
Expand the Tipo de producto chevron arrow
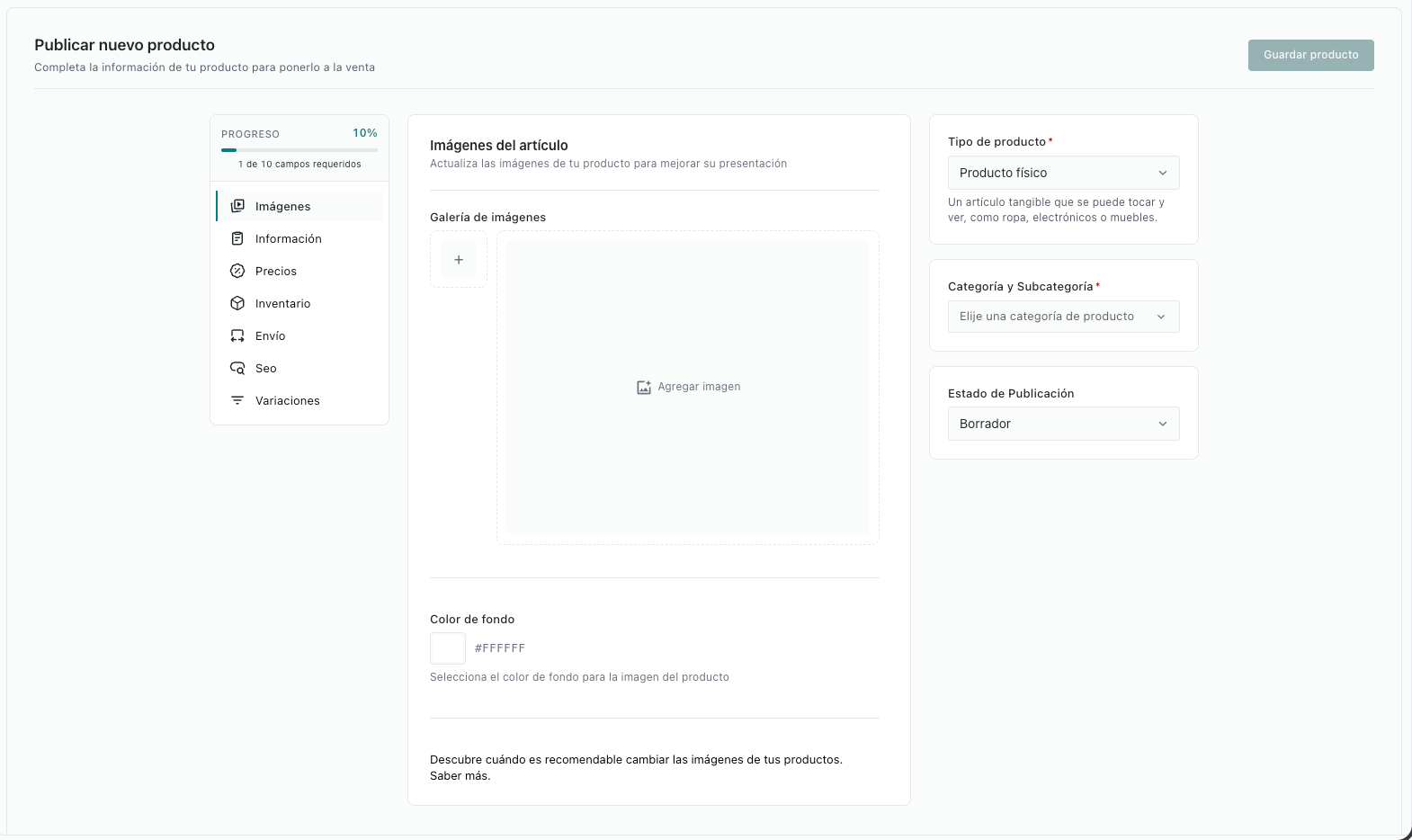pos(1162,173)
